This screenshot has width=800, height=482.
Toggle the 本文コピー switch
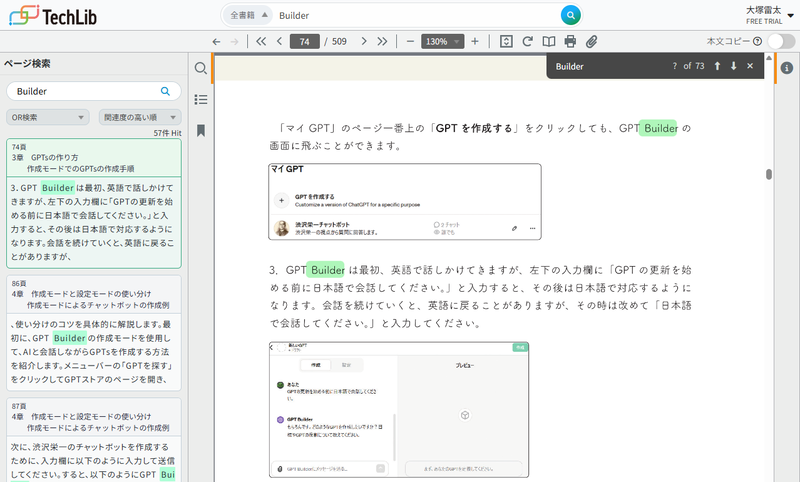tap(781, 41)
